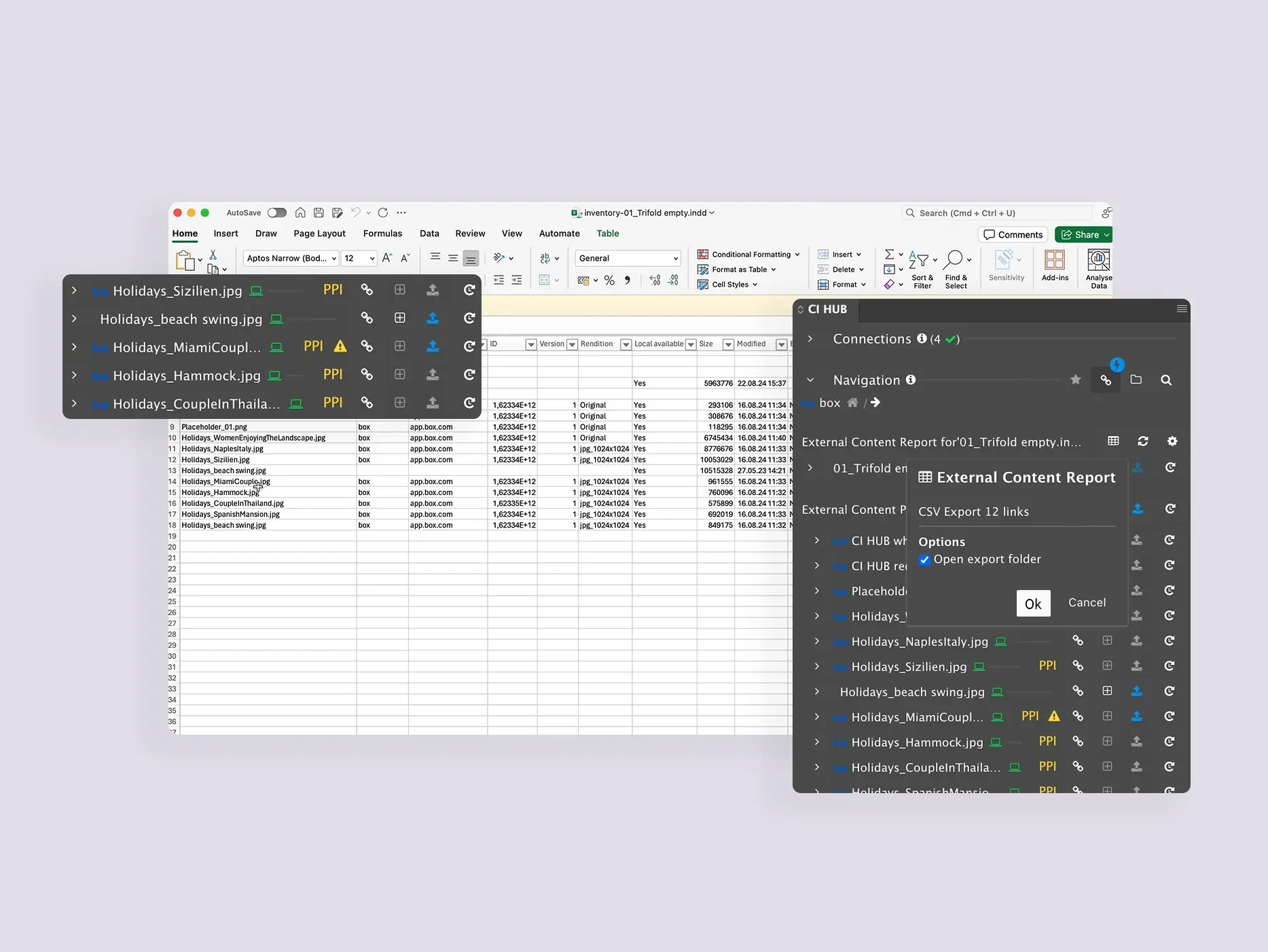Click refresh icon for Holidays_Sizilien.jpg in overlay
Screen dimensions: 1268x952
click(x=469, y=290)
